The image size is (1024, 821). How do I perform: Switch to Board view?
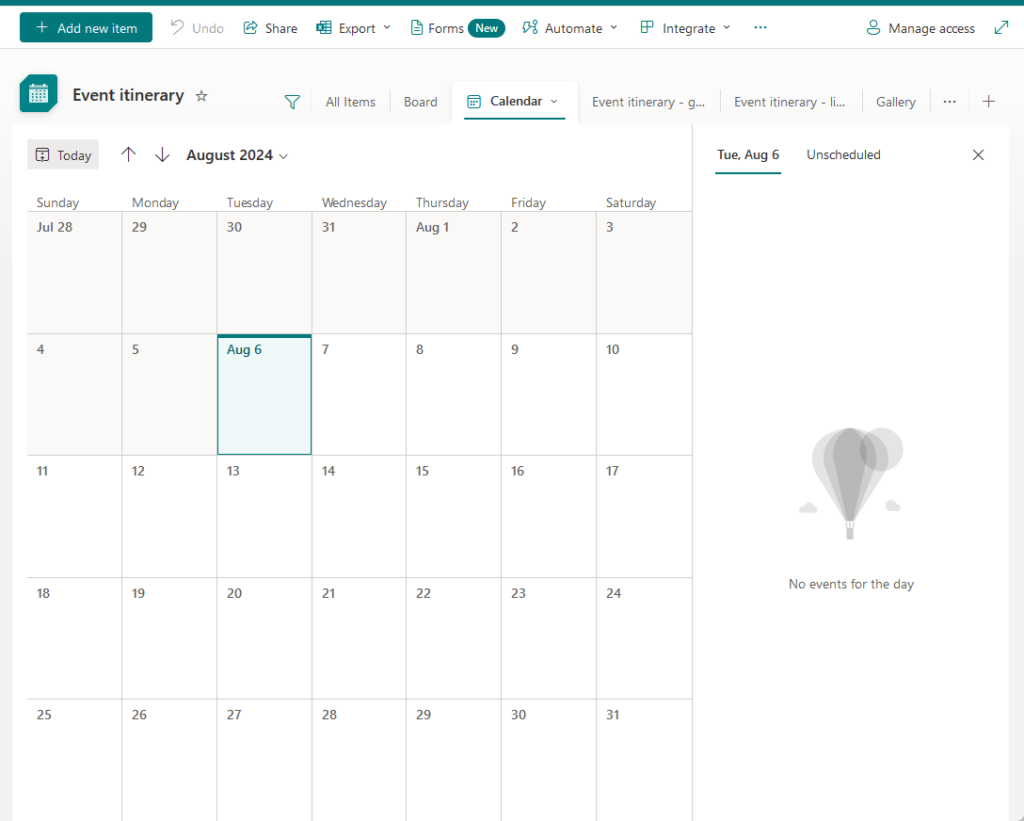pyautogui.click(x=421, y=102)
